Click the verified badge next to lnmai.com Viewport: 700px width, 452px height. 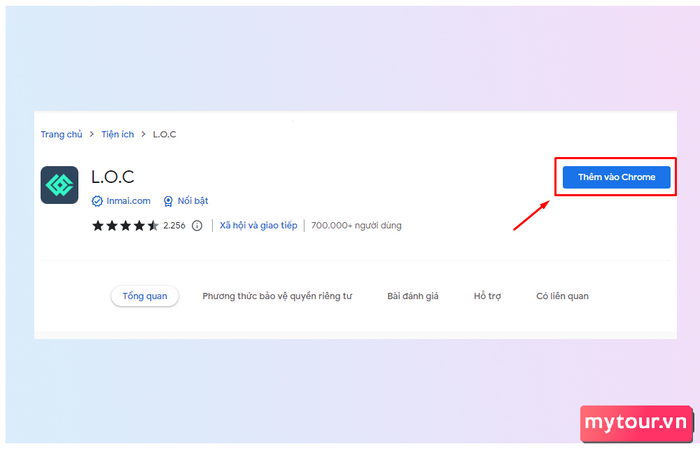97,201
